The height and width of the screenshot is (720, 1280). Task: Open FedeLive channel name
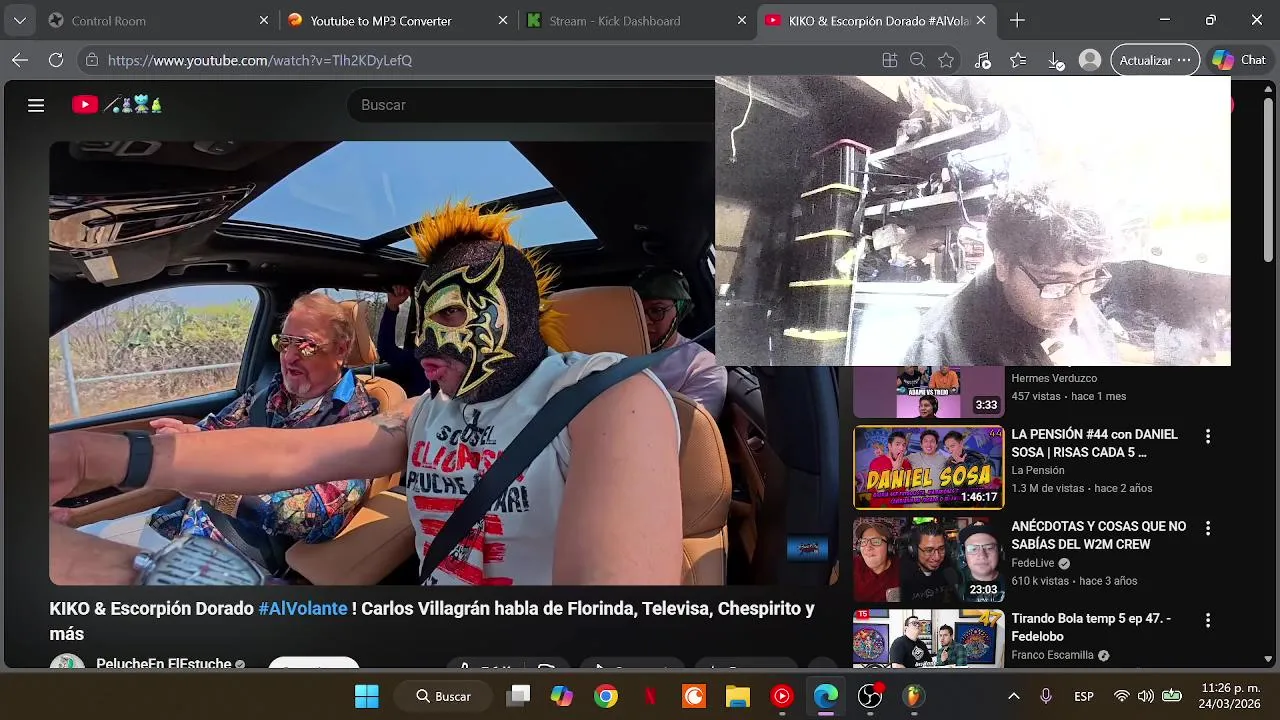1032,563
